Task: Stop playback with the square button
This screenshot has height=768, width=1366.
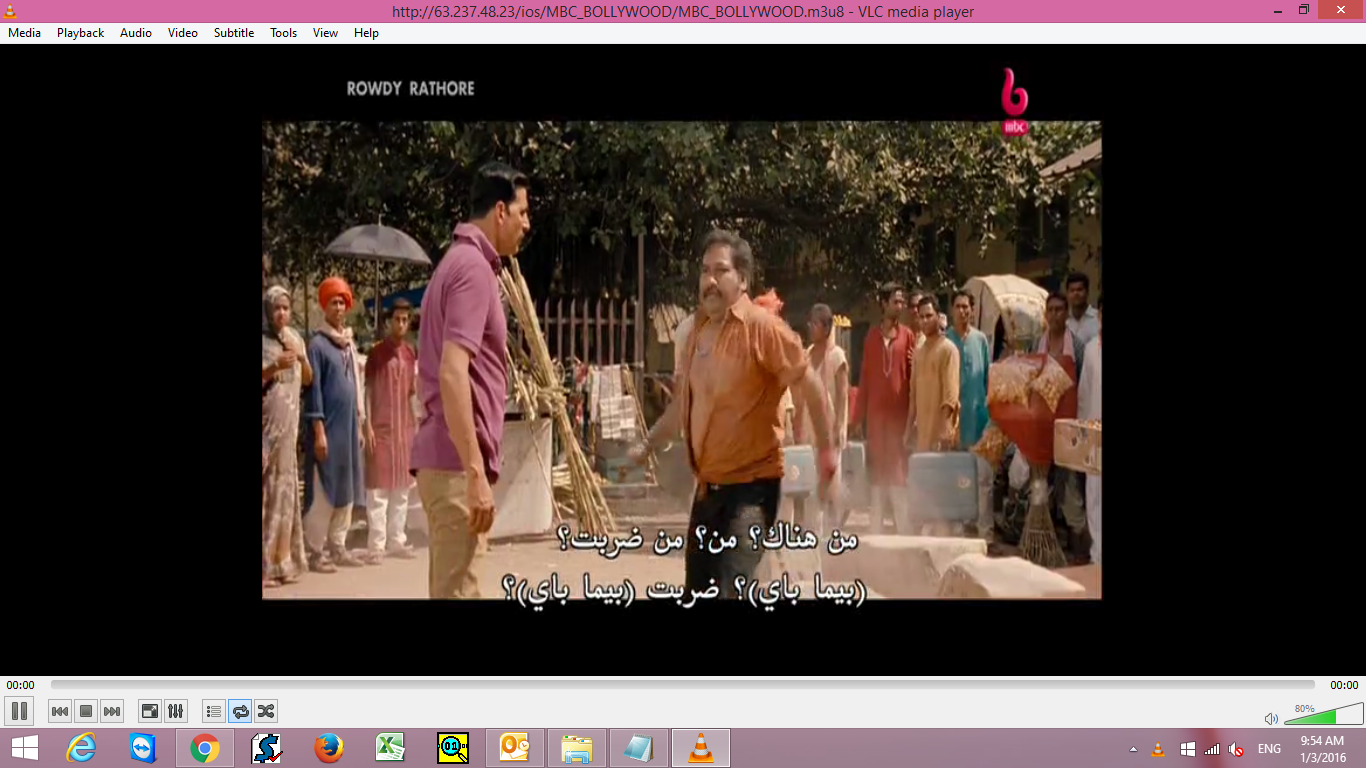Action: (x=86, y=711)
